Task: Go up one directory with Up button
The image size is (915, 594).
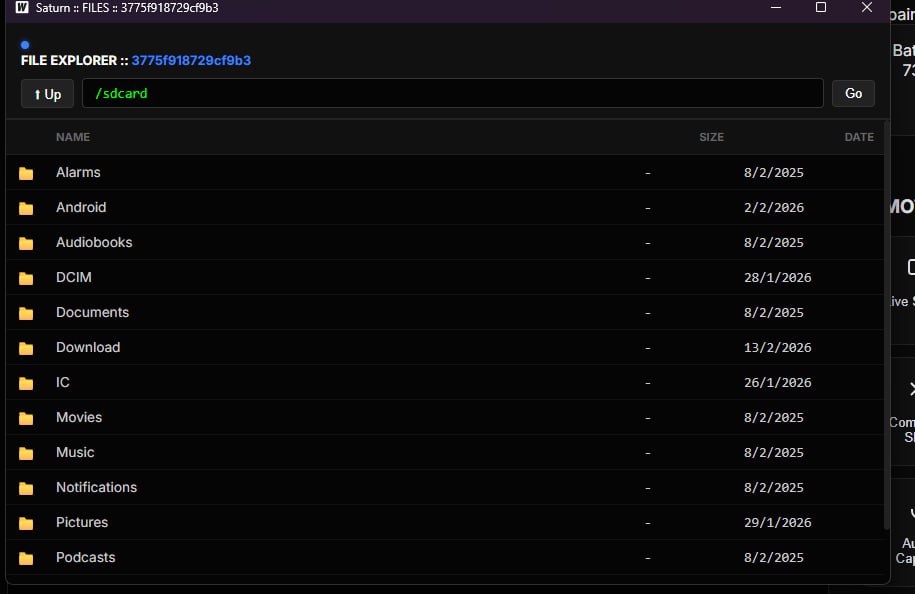Action: pyautogui.click(x=47, y=94)
